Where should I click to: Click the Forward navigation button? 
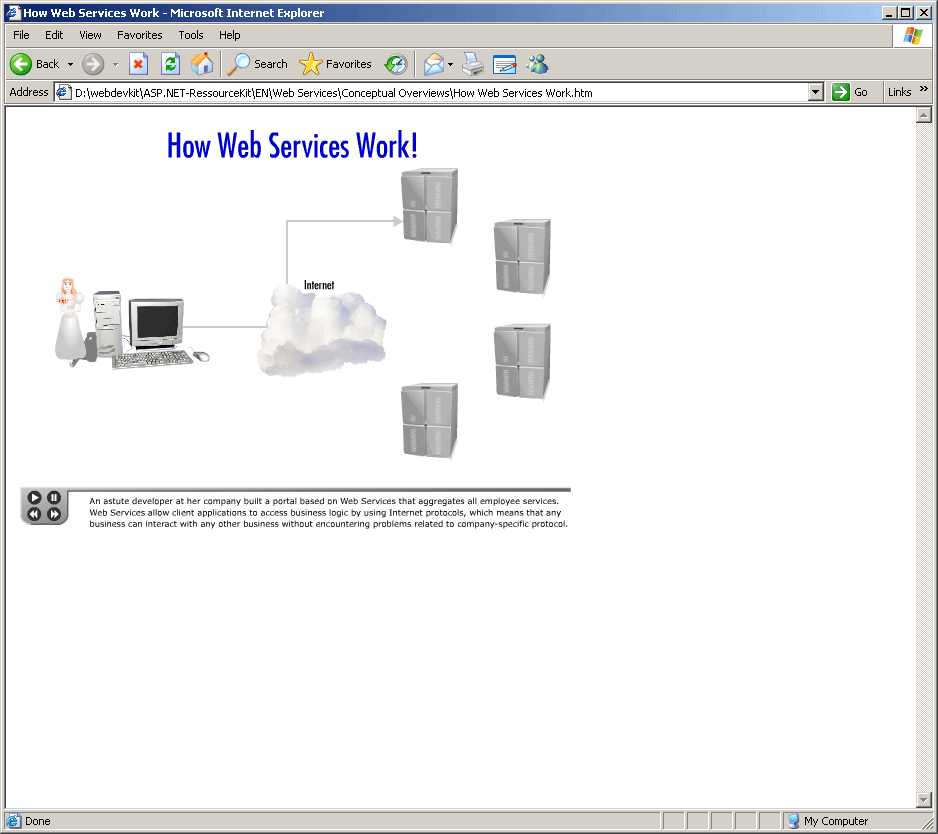(93, 64)
